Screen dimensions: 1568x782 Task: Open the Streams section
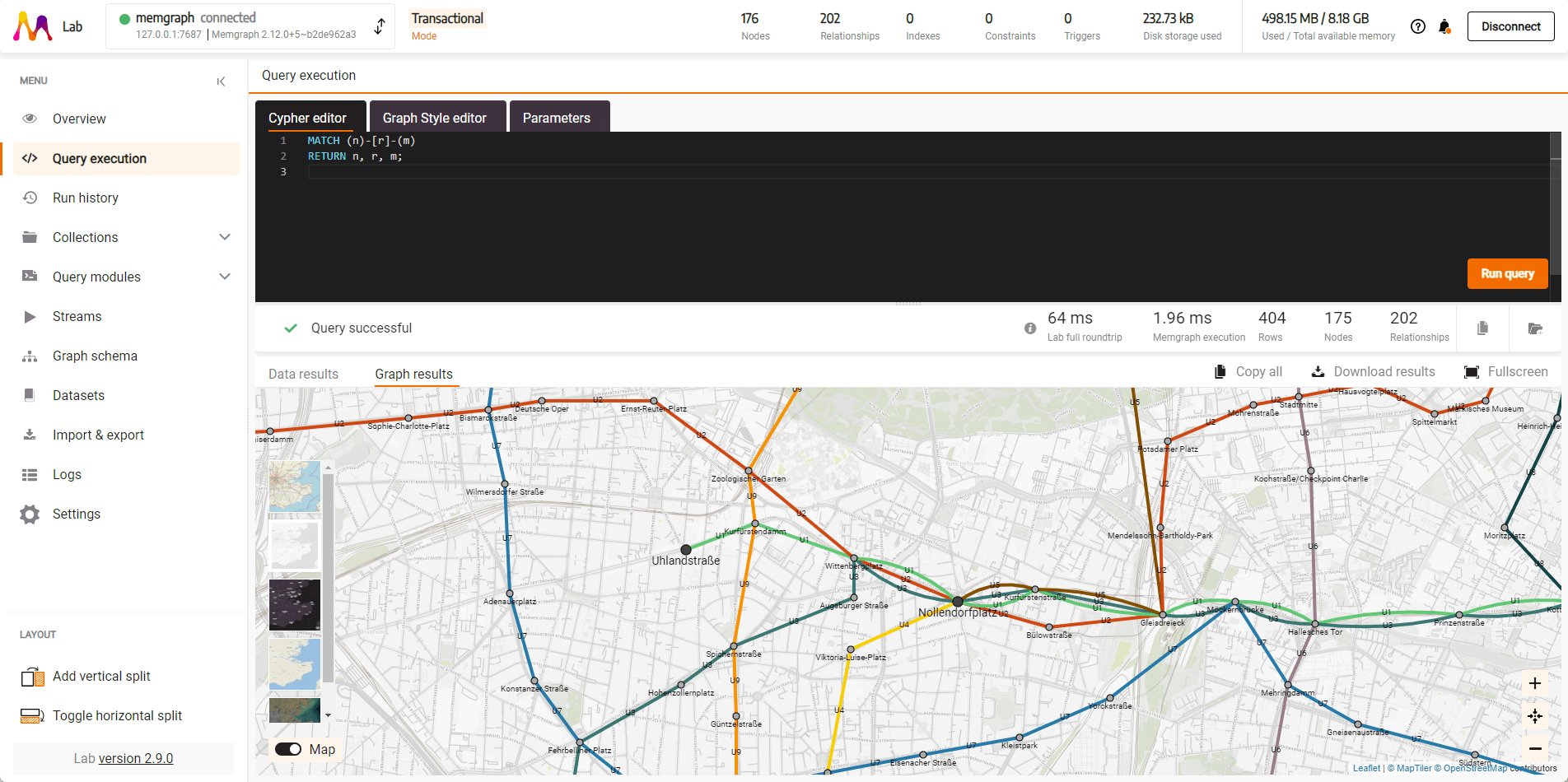pos(77,316)
